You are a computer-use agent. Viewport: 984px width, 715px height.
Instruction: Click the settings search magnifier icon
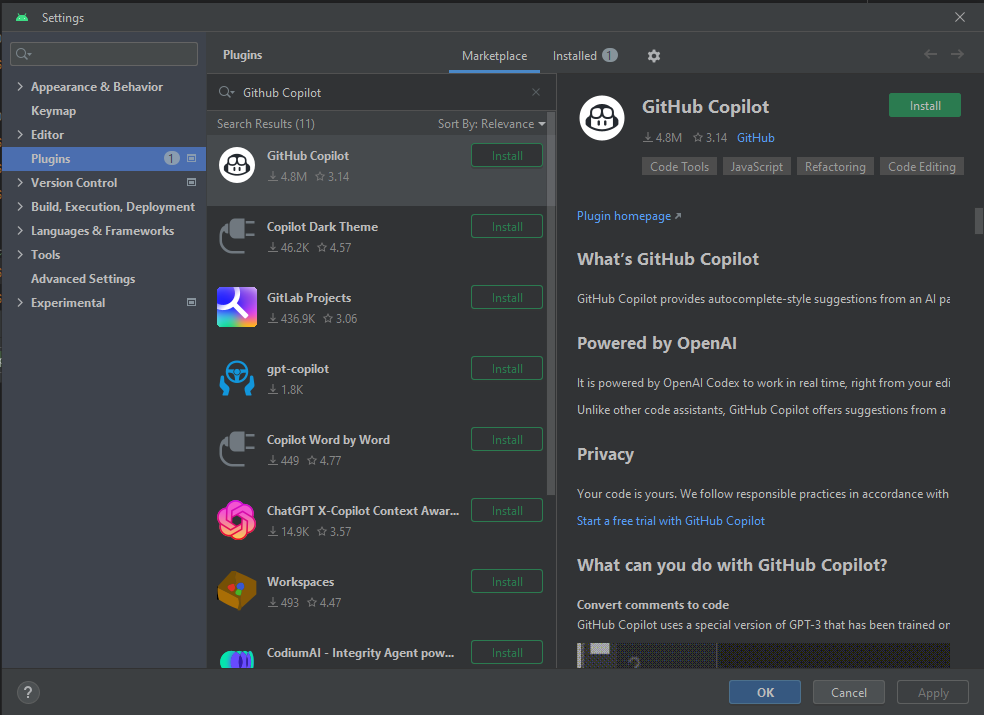(x=23, y=54)
